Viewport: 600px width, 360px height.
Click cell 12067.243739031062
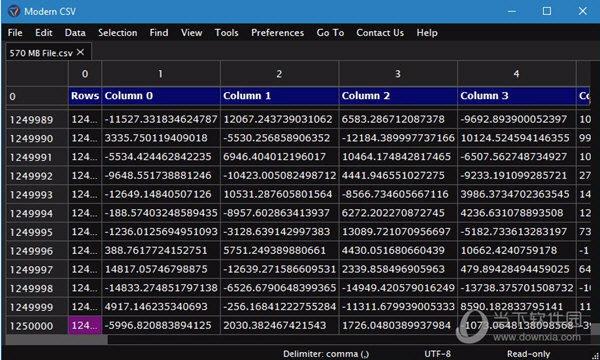pos(279,119)
